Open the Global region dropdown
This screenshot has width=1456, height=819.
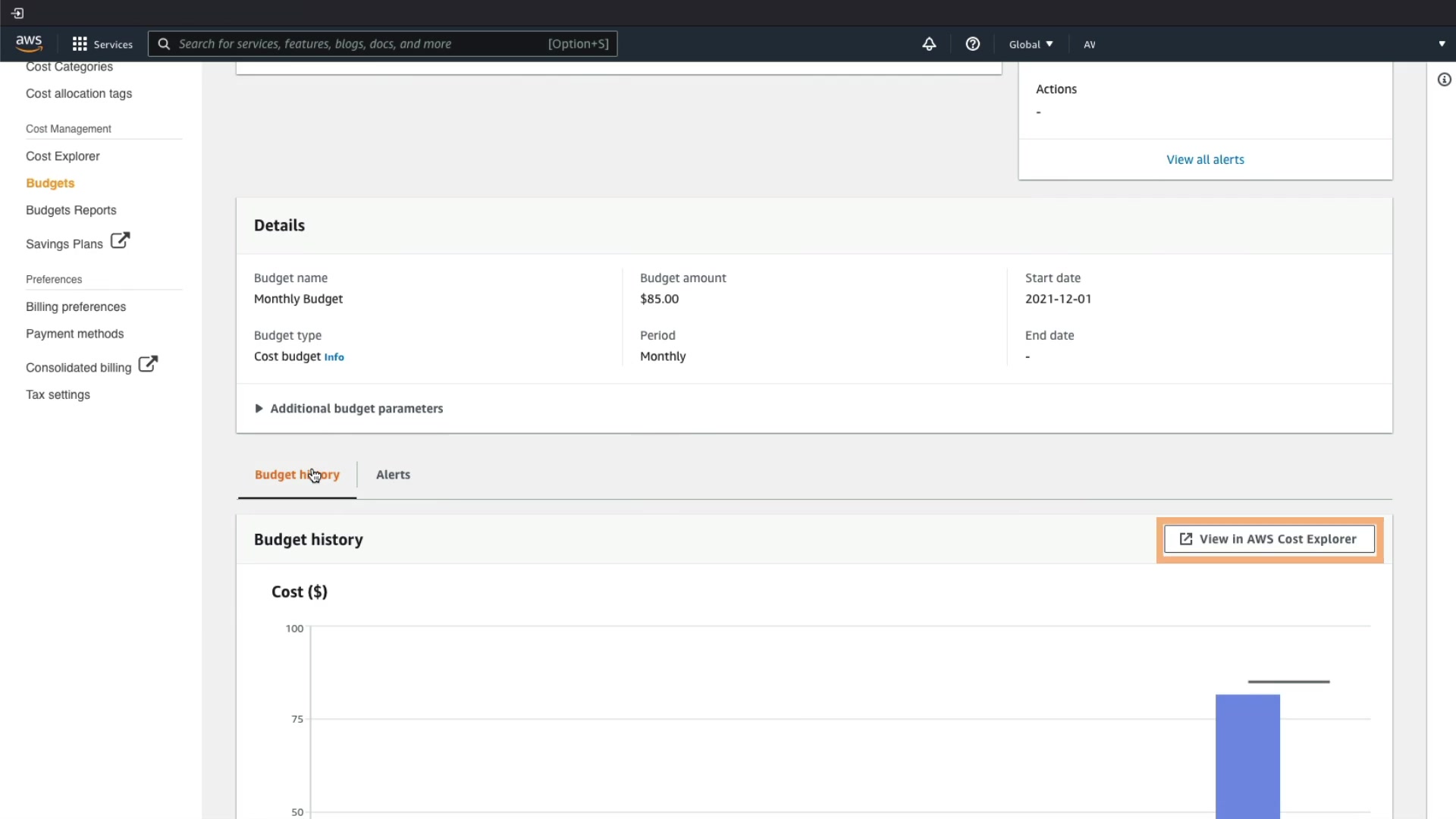1031,44
